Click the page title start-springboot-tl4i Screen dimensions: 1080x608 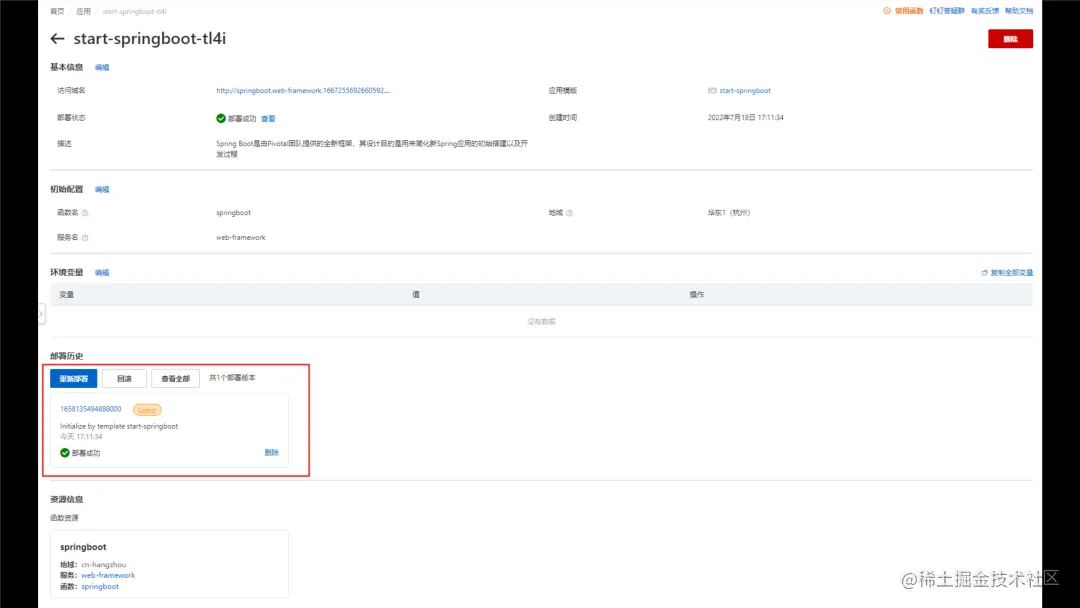(x=149, y=39)
